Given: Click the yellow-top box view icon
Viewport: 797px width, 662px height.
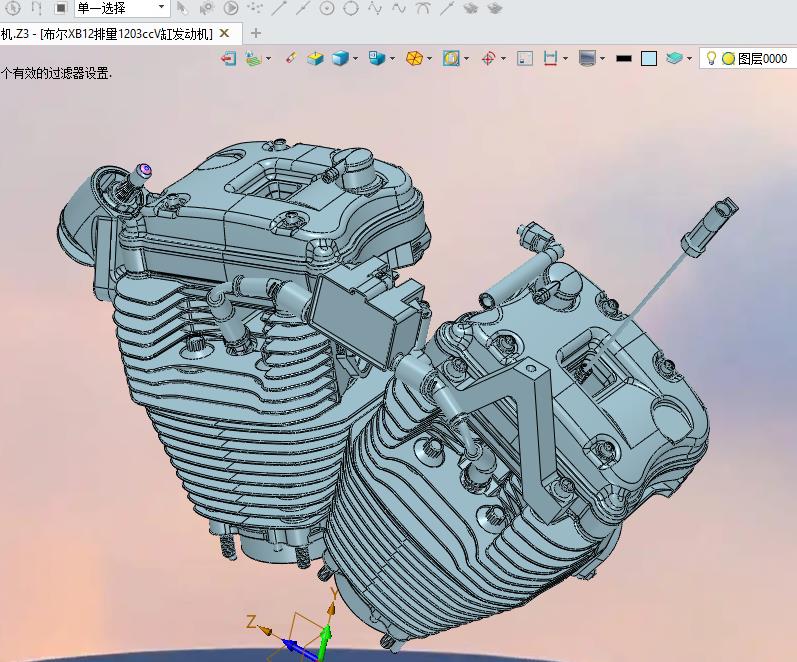Looking at the screenshot, I should tap(315, 58).
